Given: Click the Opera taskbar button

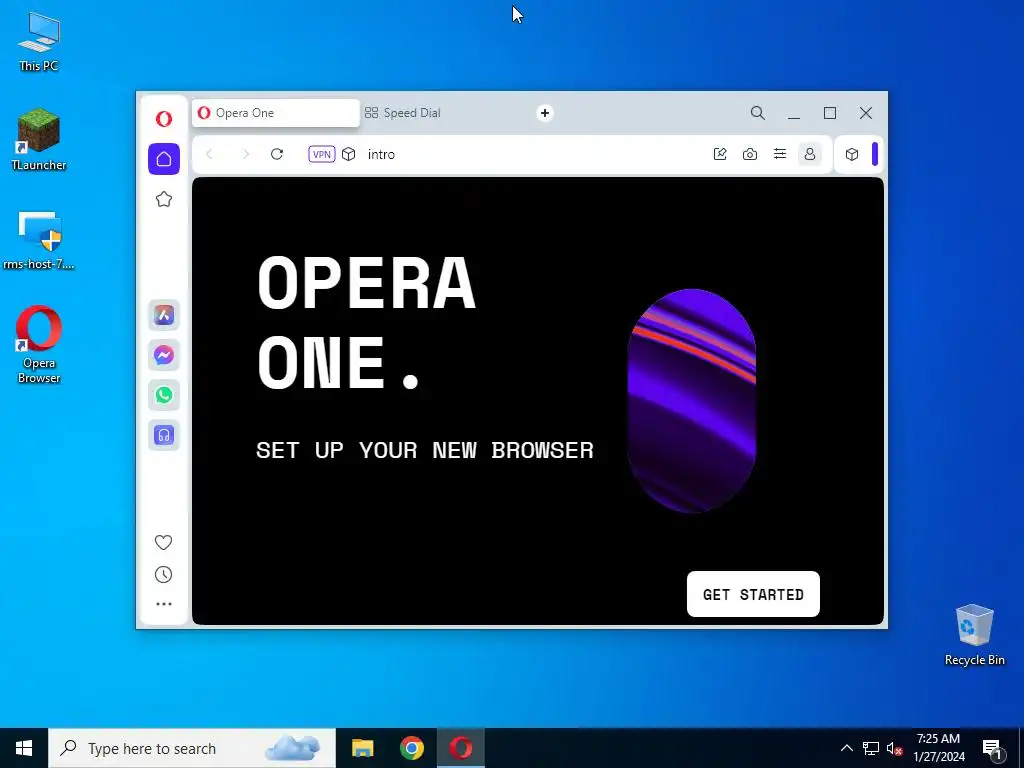Looking at the screenshot, I should (460, 748).
